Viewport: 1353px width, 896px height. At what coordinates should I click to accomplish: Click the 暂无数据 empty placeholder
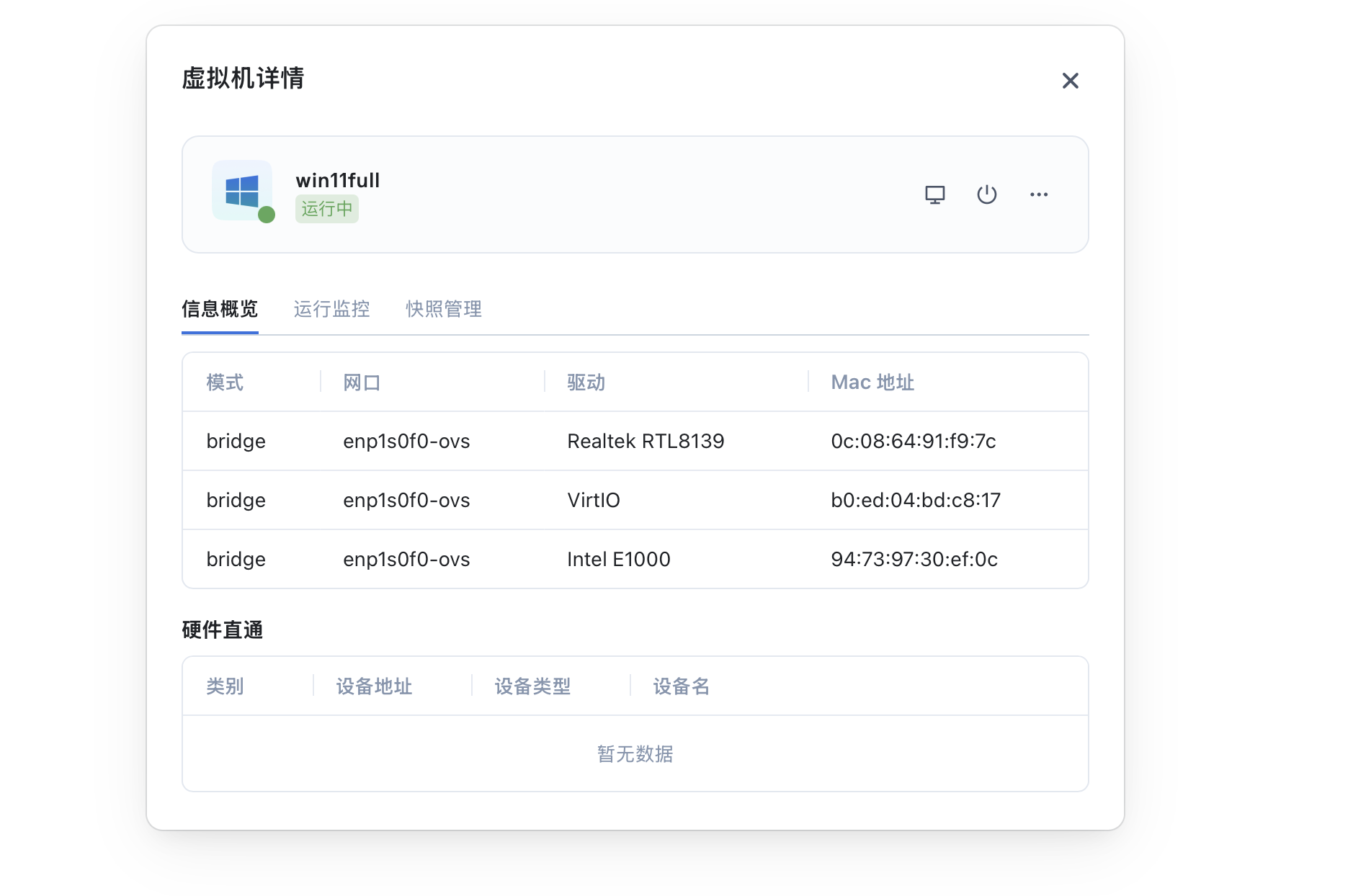click(635, 754)
